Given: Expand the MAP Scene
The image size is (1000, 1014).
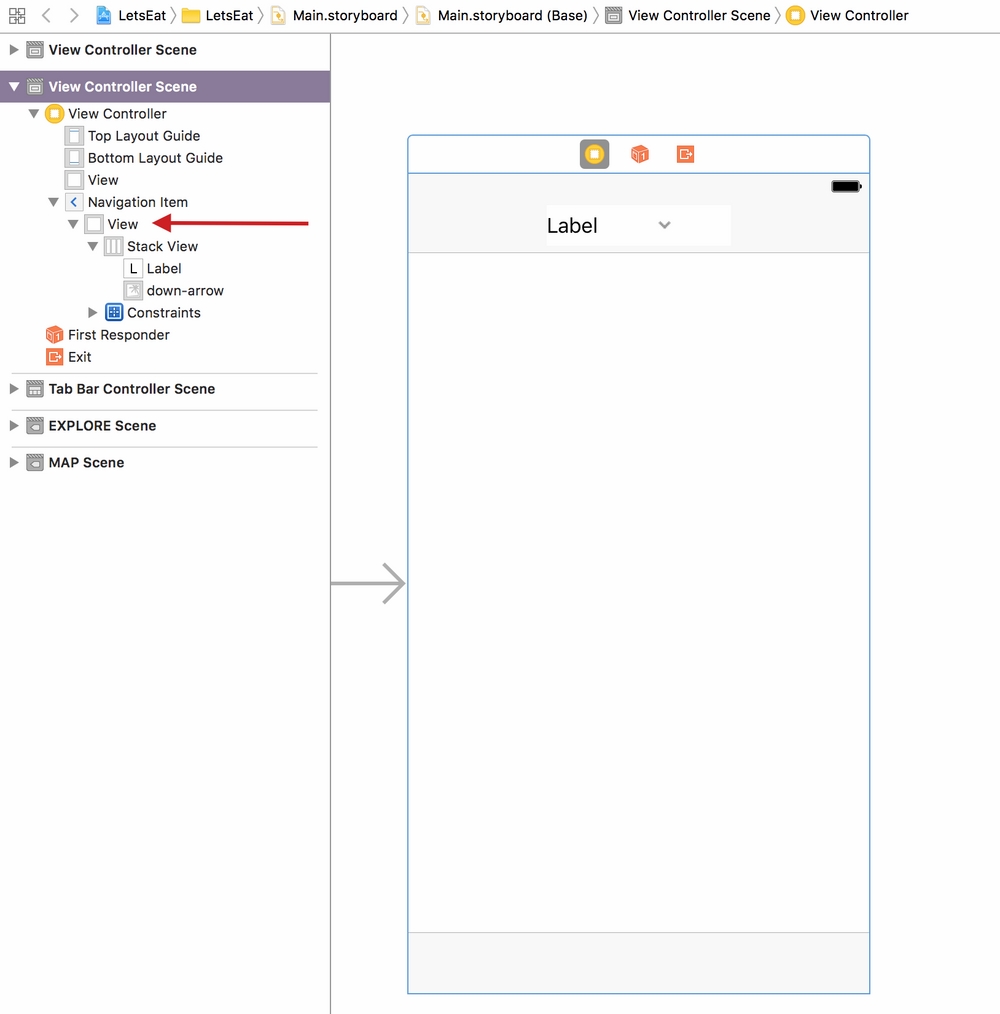Looking at the screenshot, I should pyautogui.click(x=14, y=463).
